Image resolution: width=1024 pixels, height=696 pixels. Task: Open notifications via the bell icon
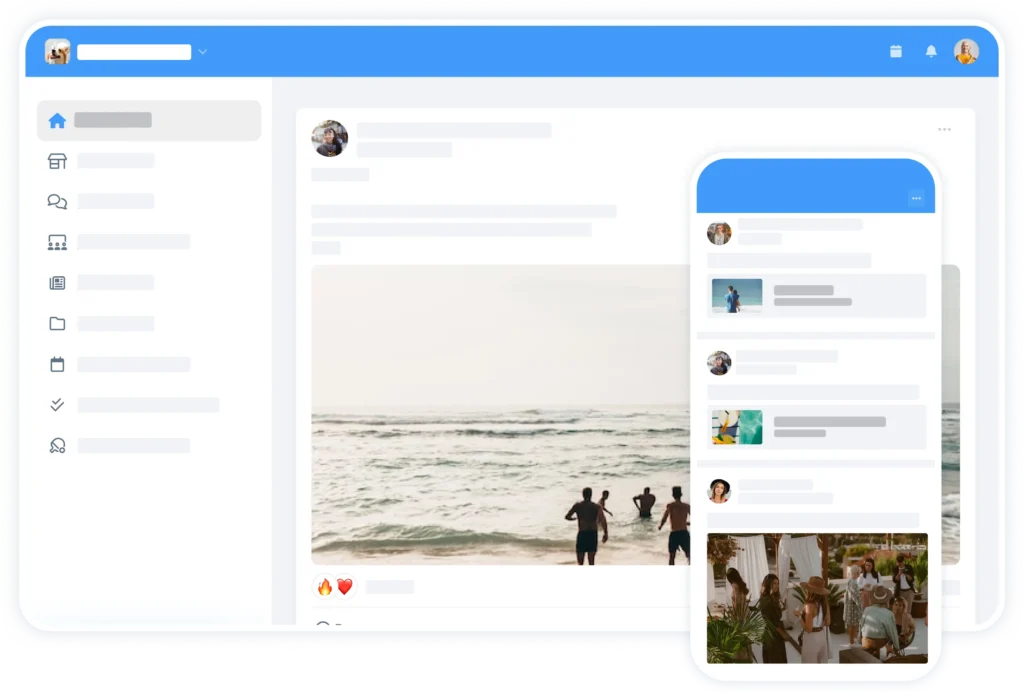[x=931, y=50]
